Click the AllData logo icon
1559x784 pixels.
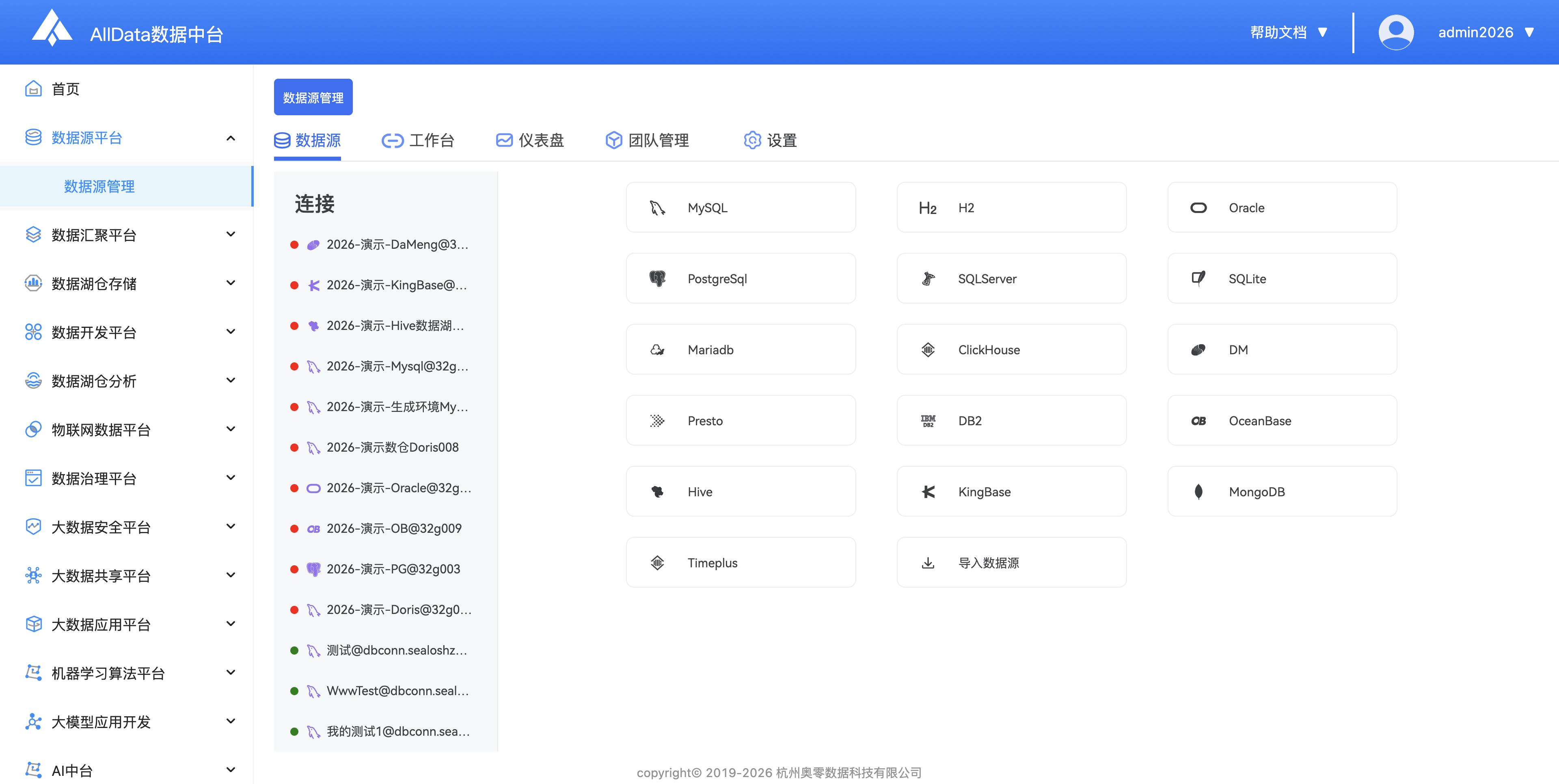pyautogui.click(x=52, y=28)
